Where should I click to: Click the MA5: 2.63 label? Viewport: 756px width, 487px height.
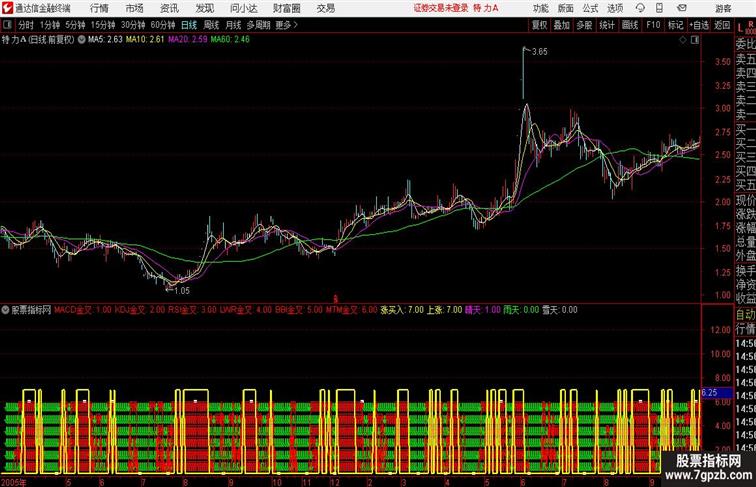[105, 40]
